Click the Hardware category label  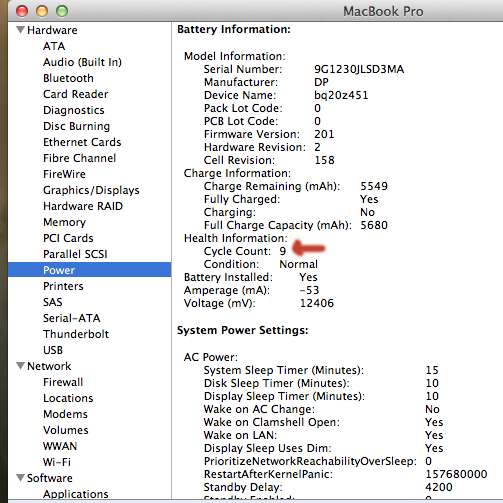click(x=52, y=30)
